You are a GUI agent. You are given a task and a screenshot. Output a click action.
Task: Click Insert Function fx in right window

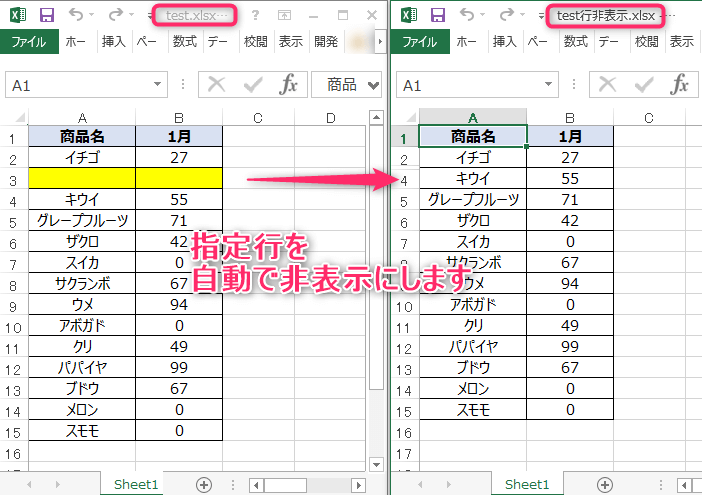(x=679, y=85)
